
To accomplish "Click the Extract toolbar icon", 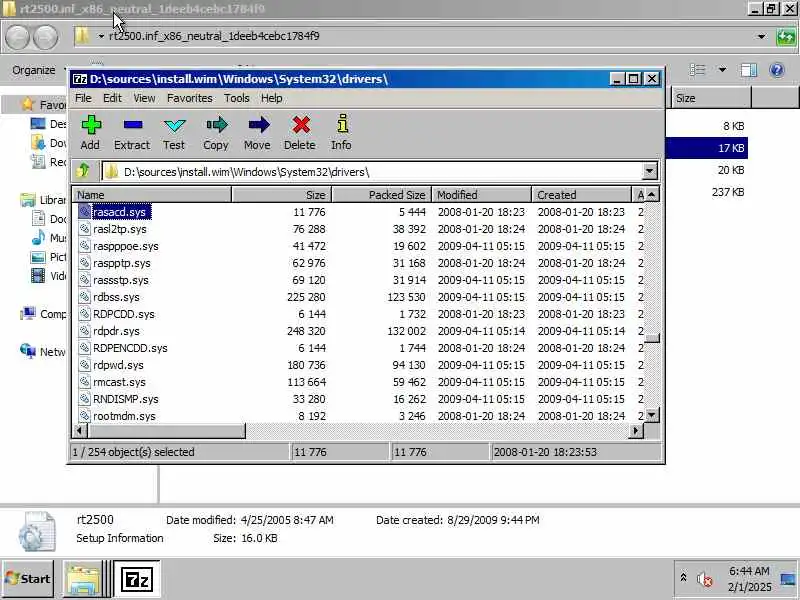I will 132,132.
